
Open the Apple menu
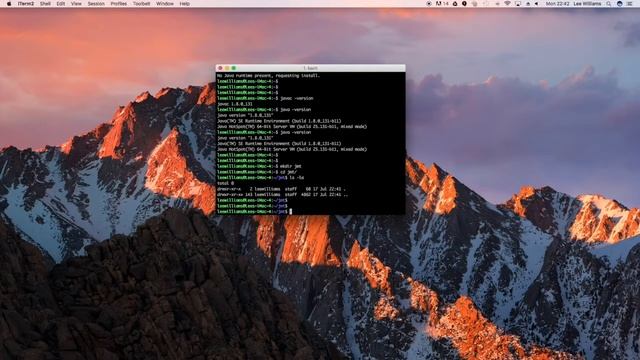tap(9, 4)
